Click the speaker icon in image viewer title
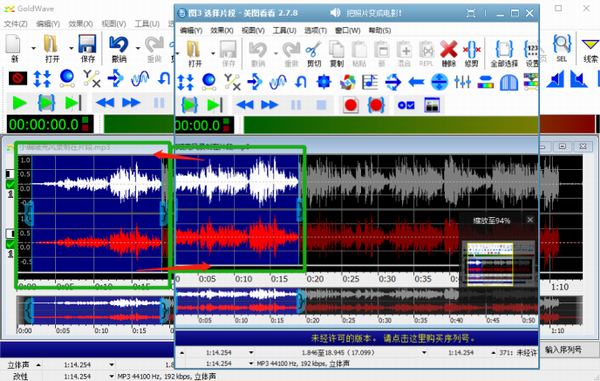This screenshot has width=600, height=381. click(335, 13)
